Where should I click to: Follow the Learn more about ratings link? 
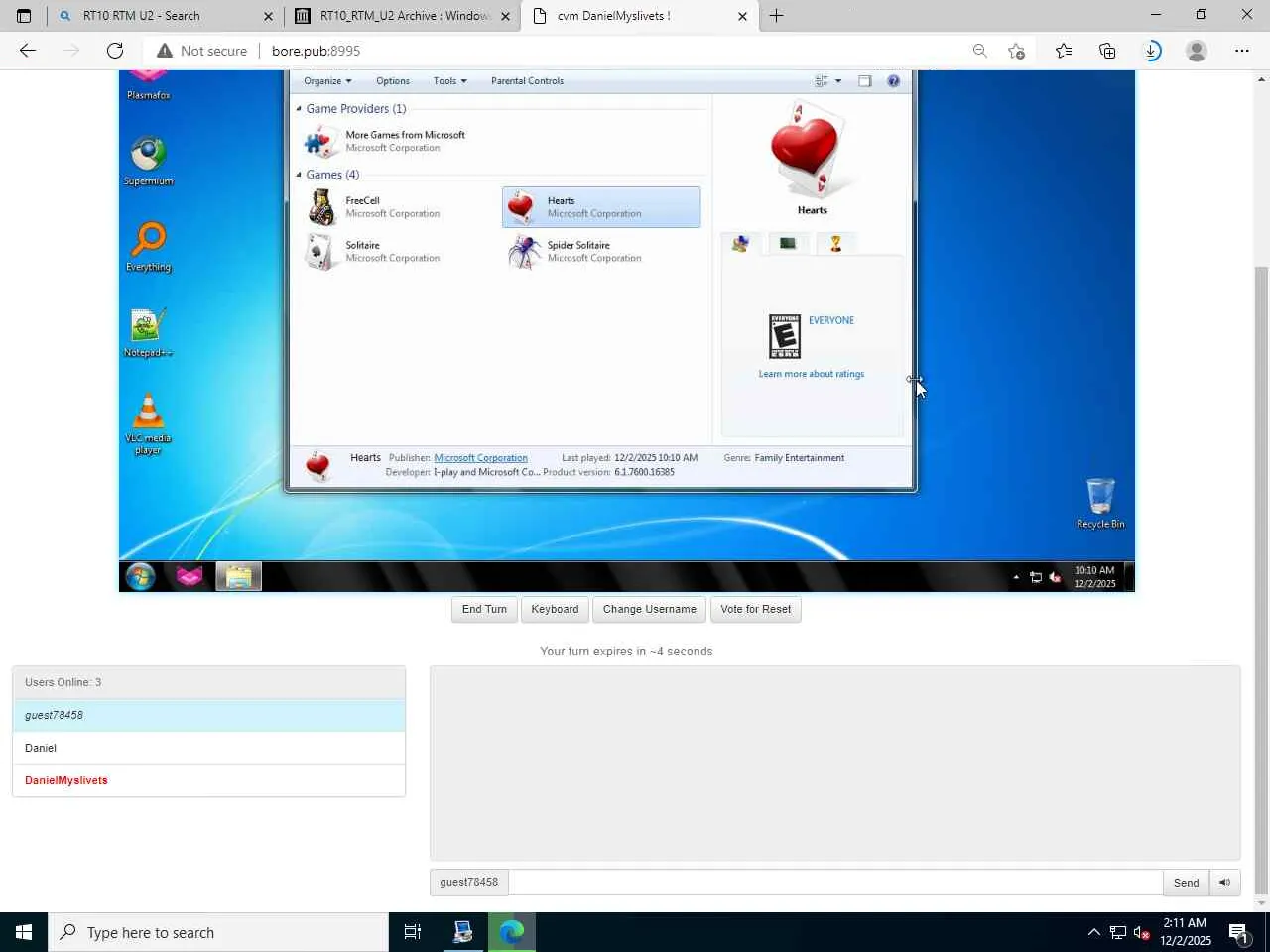pos(812,374)
